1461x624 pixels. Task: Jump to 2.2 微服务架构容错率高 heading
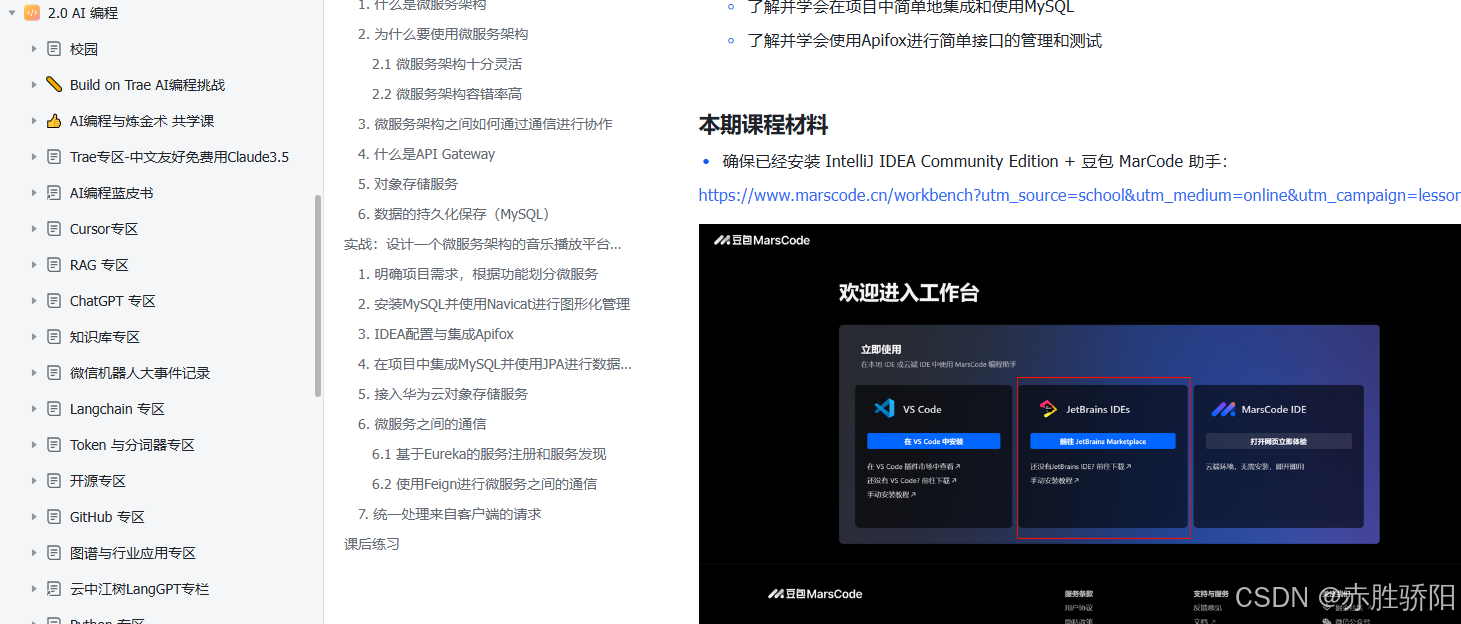pos(447,94)
